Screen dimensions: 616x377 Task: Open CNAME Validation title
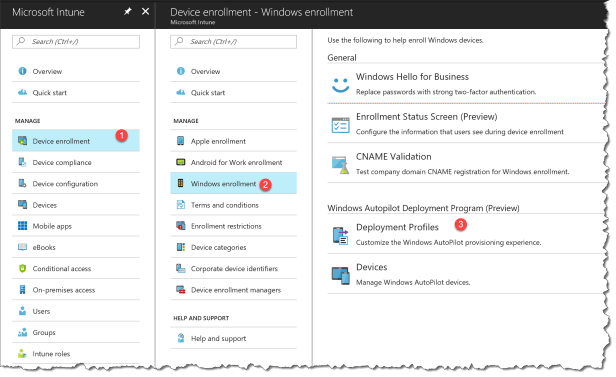393,156
